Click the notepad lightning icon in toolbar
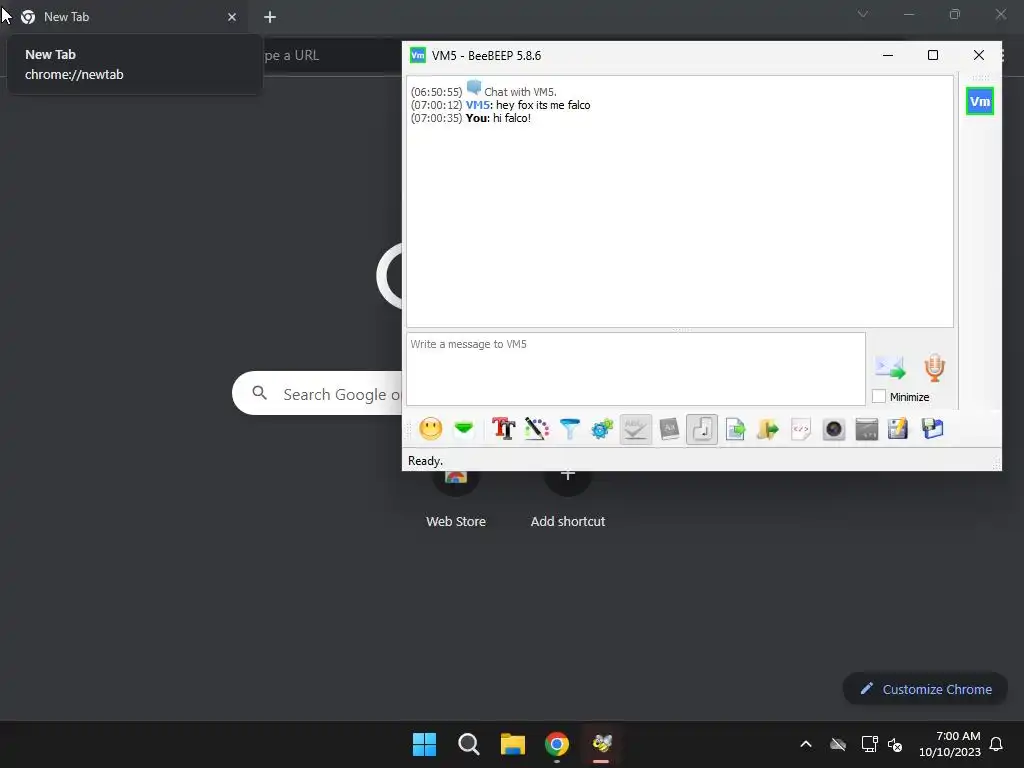This screenshot has height=768, width=1024. (899, 429)
